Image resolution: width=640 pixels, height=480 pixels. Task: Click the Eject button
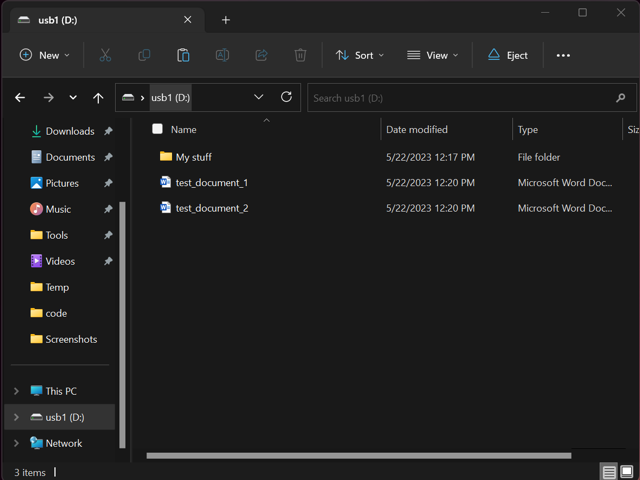(507, 55)
